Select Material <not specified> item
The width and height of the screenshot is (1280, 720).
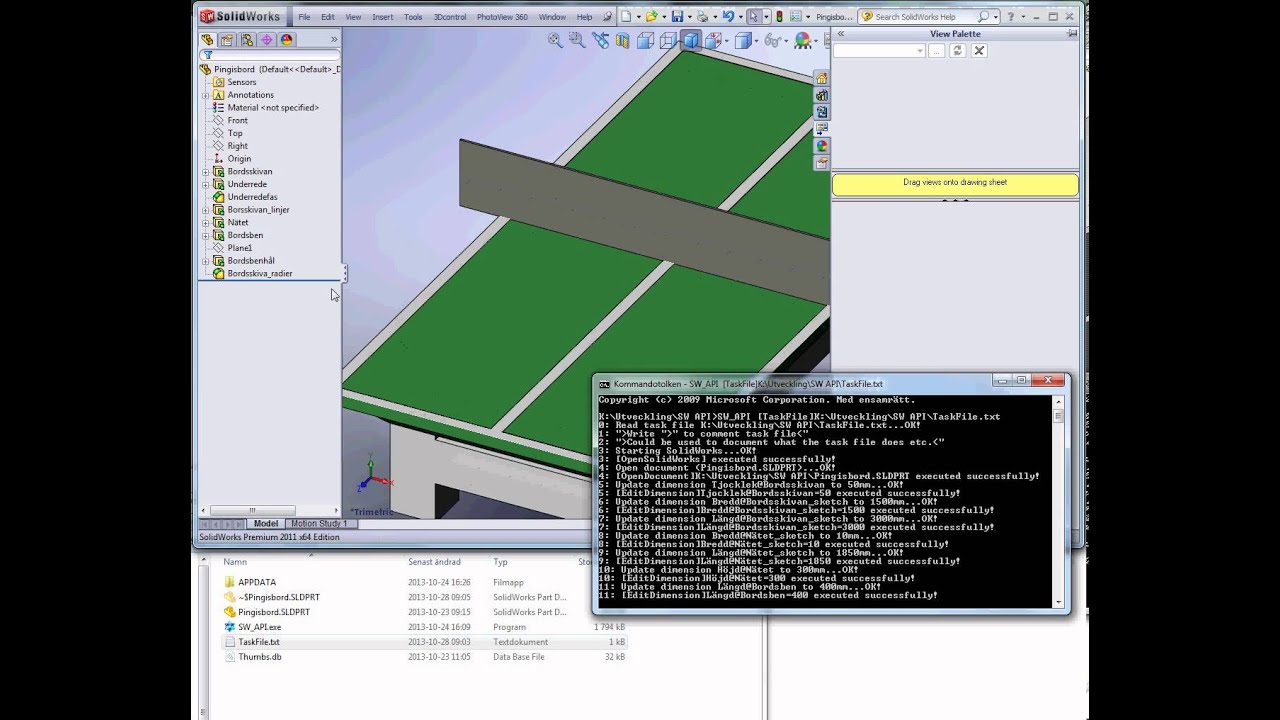pyautogui.click(x=266, y=107)
